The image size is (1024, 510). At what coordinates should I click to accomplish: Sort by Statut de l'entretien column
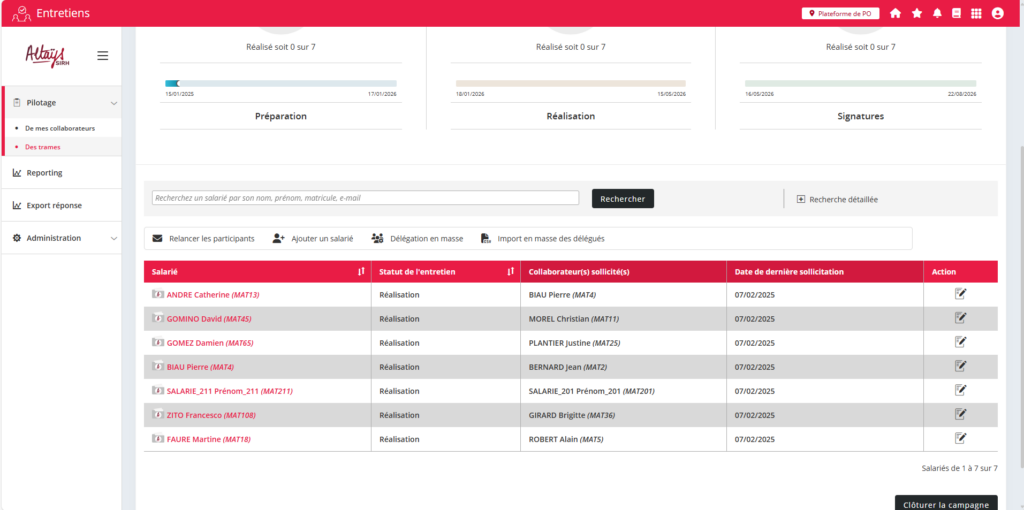click(511, 272)
